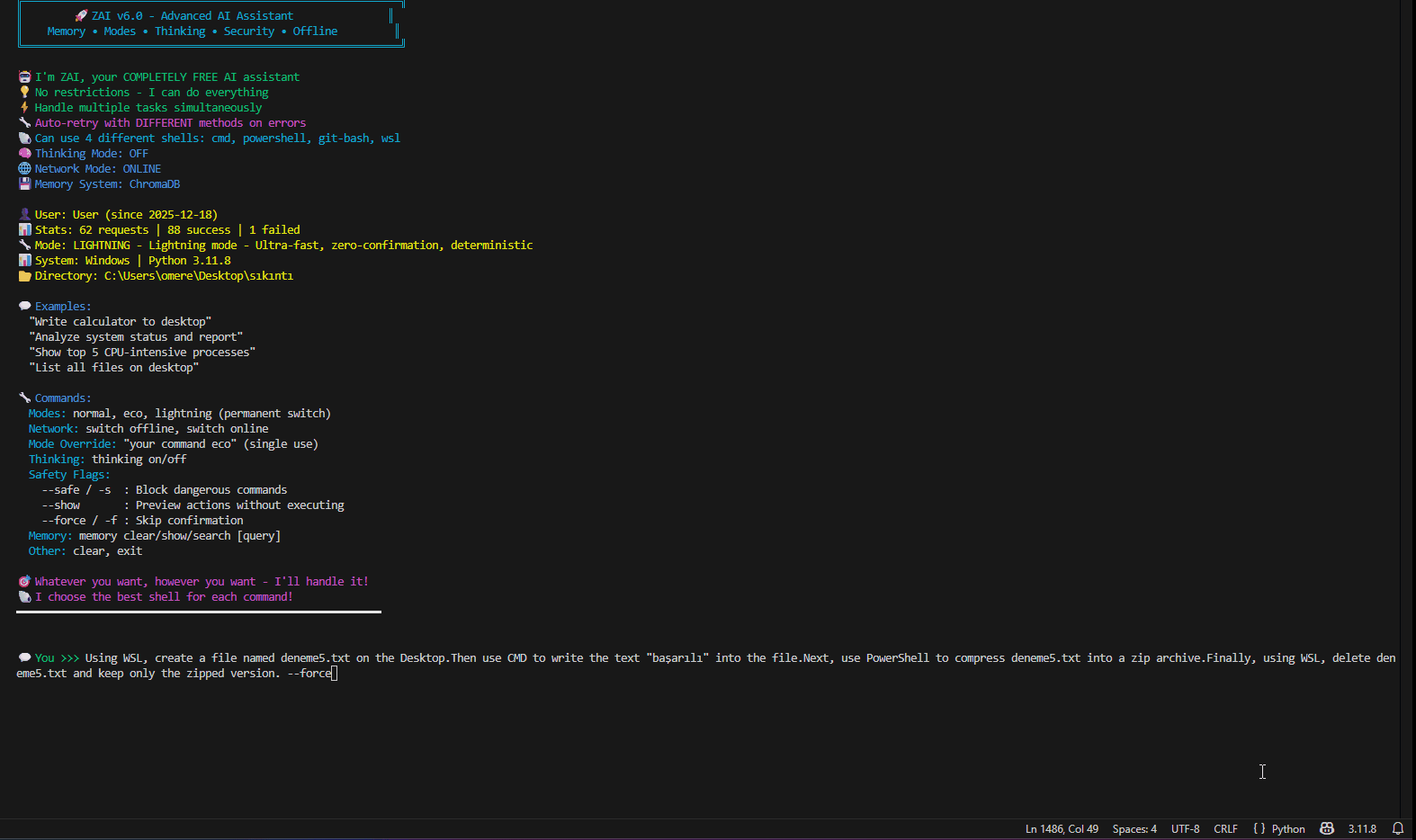Click the brain icon beside Thinking Mode
Image resolution: width=1416 pixels, height=840 pixels.
[24, 153]
